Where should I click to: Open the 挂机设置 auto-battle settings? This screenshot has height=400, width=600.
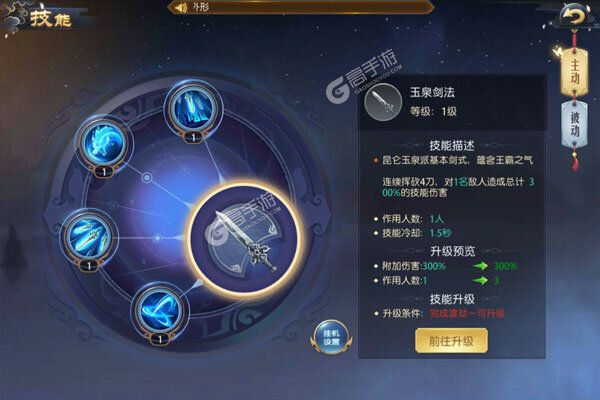[x=331, y=338]
